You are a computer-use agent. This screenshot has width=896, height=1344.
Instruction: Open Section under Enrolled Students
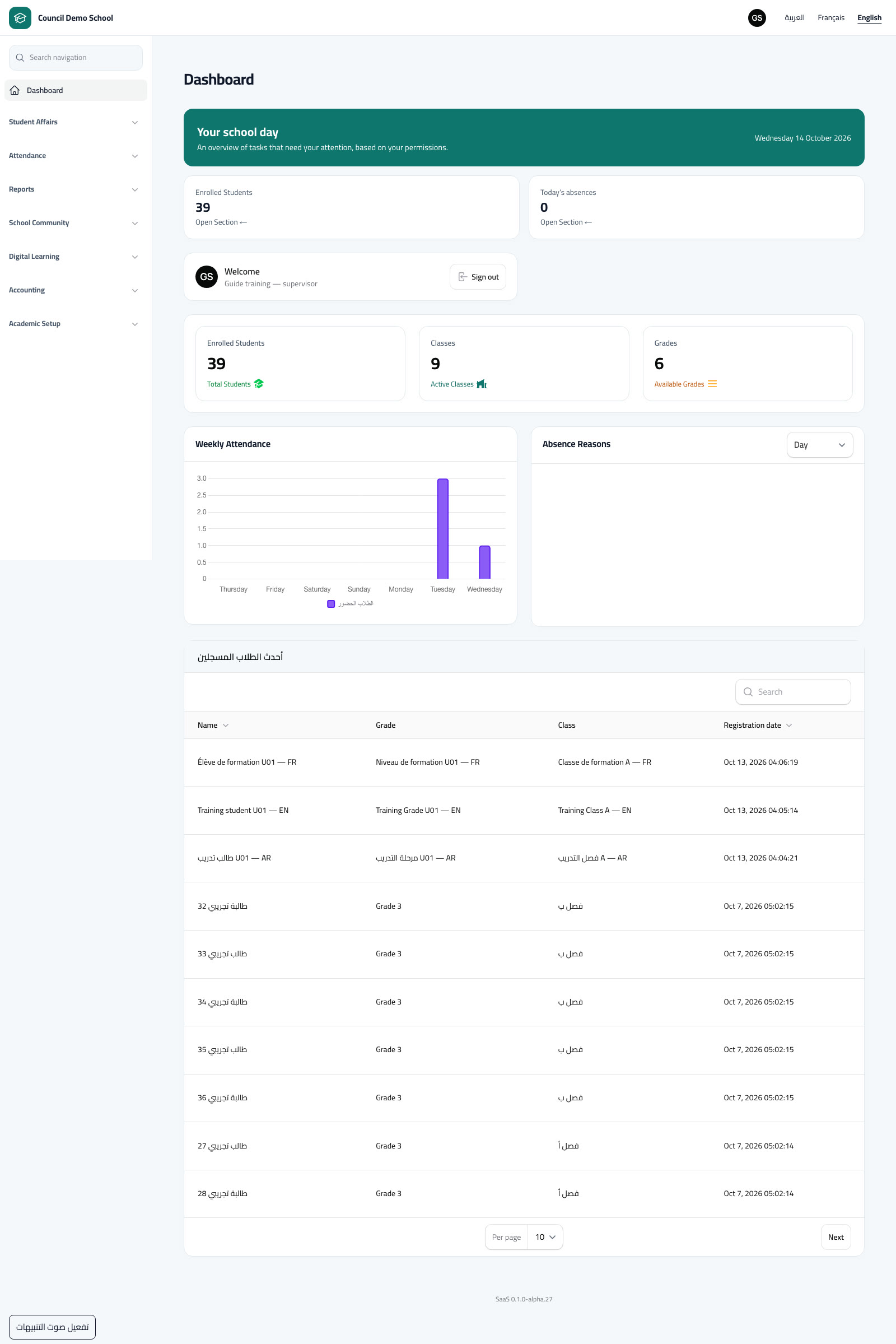221,222
